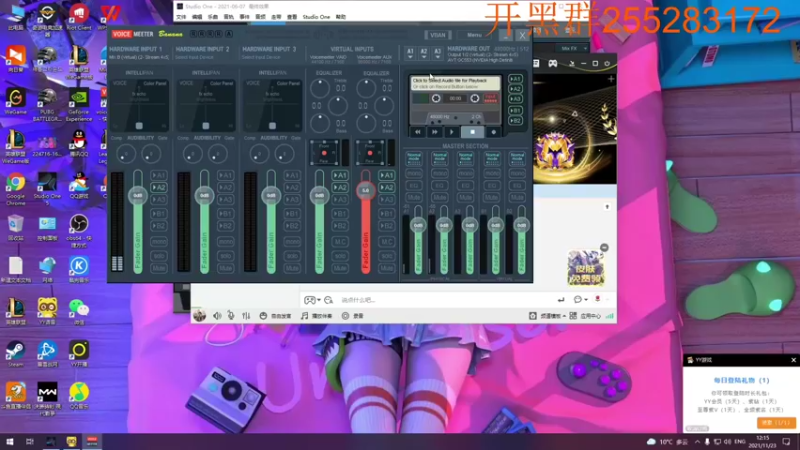Select the QQ Music desktop icon
This screenshot has width=800, height=450.
[x=79, y=395]
